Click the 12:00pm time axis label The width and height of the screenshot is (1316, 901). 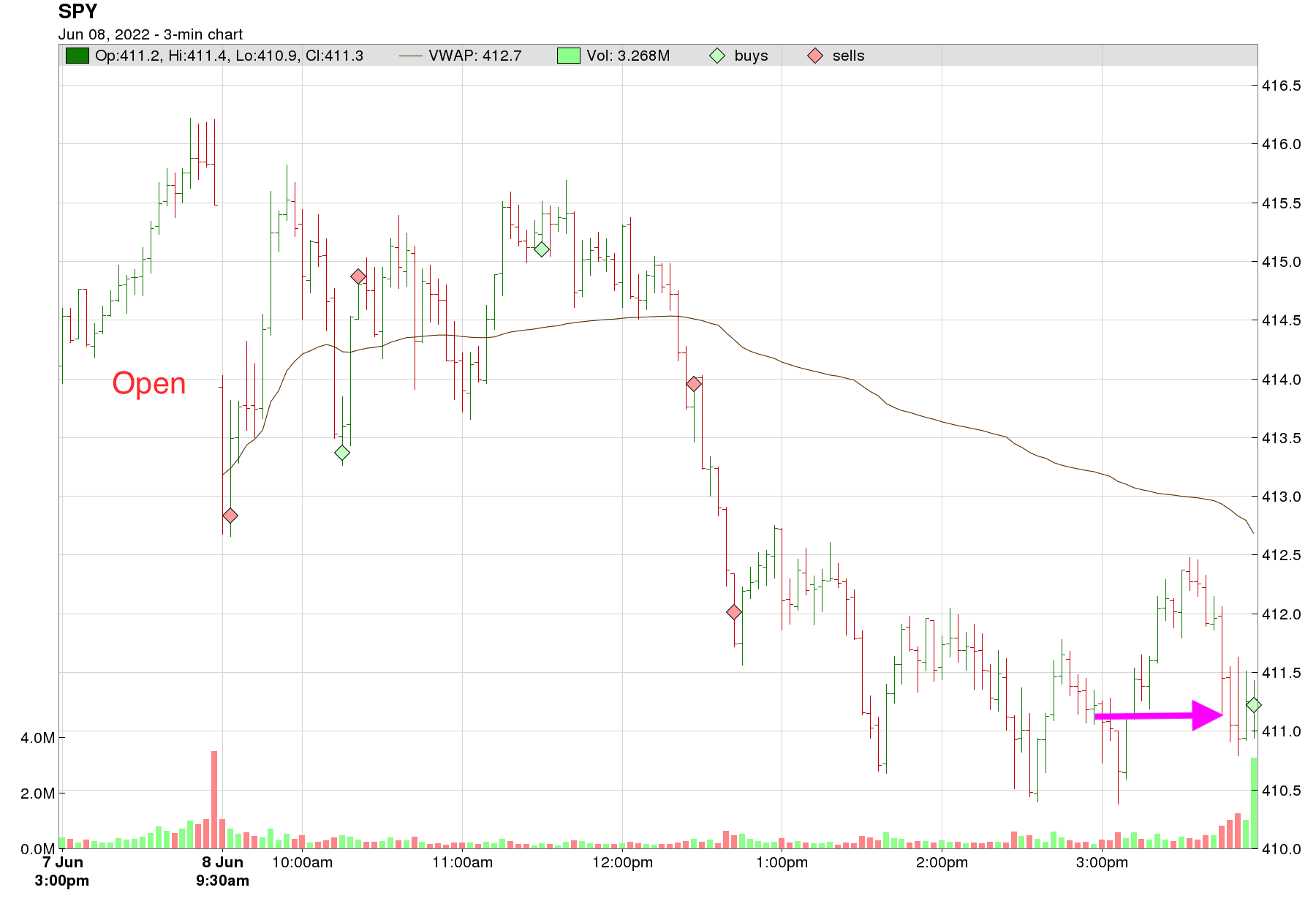(623, 862)
